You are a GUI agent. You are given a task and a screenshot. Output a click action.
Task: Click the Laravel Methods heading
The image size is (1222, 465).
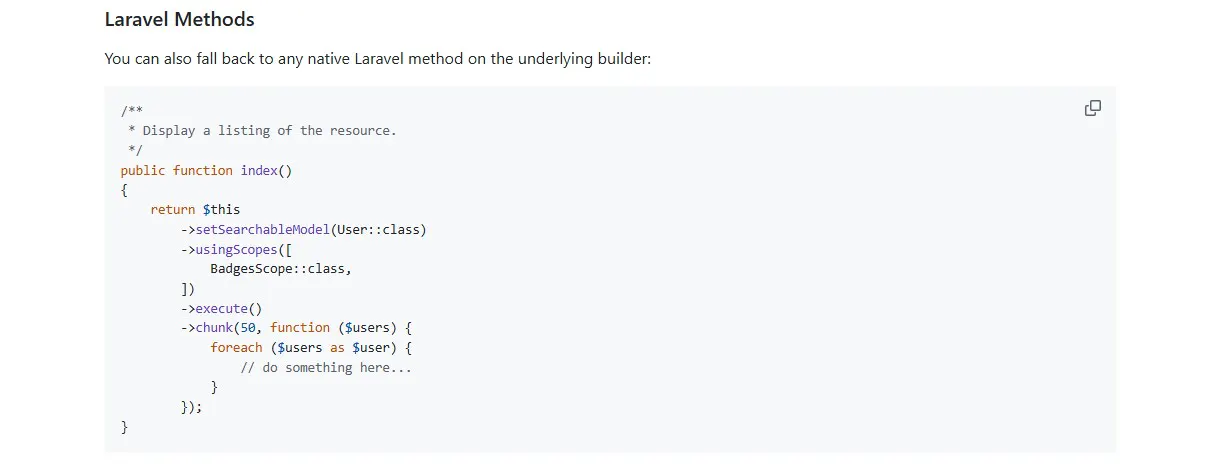click(179, 19)
